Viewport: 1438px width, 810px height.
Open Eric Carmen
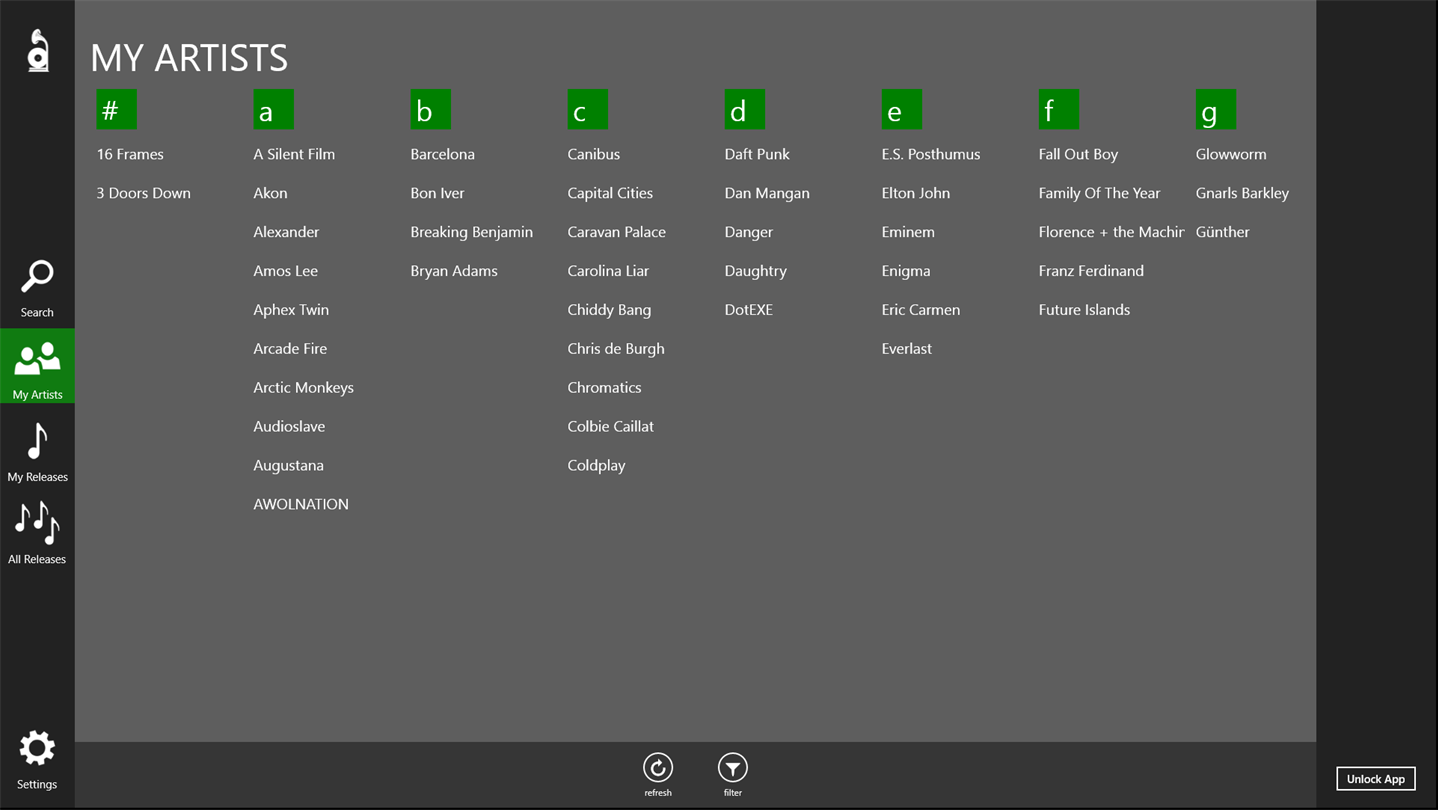click(921, 310)
